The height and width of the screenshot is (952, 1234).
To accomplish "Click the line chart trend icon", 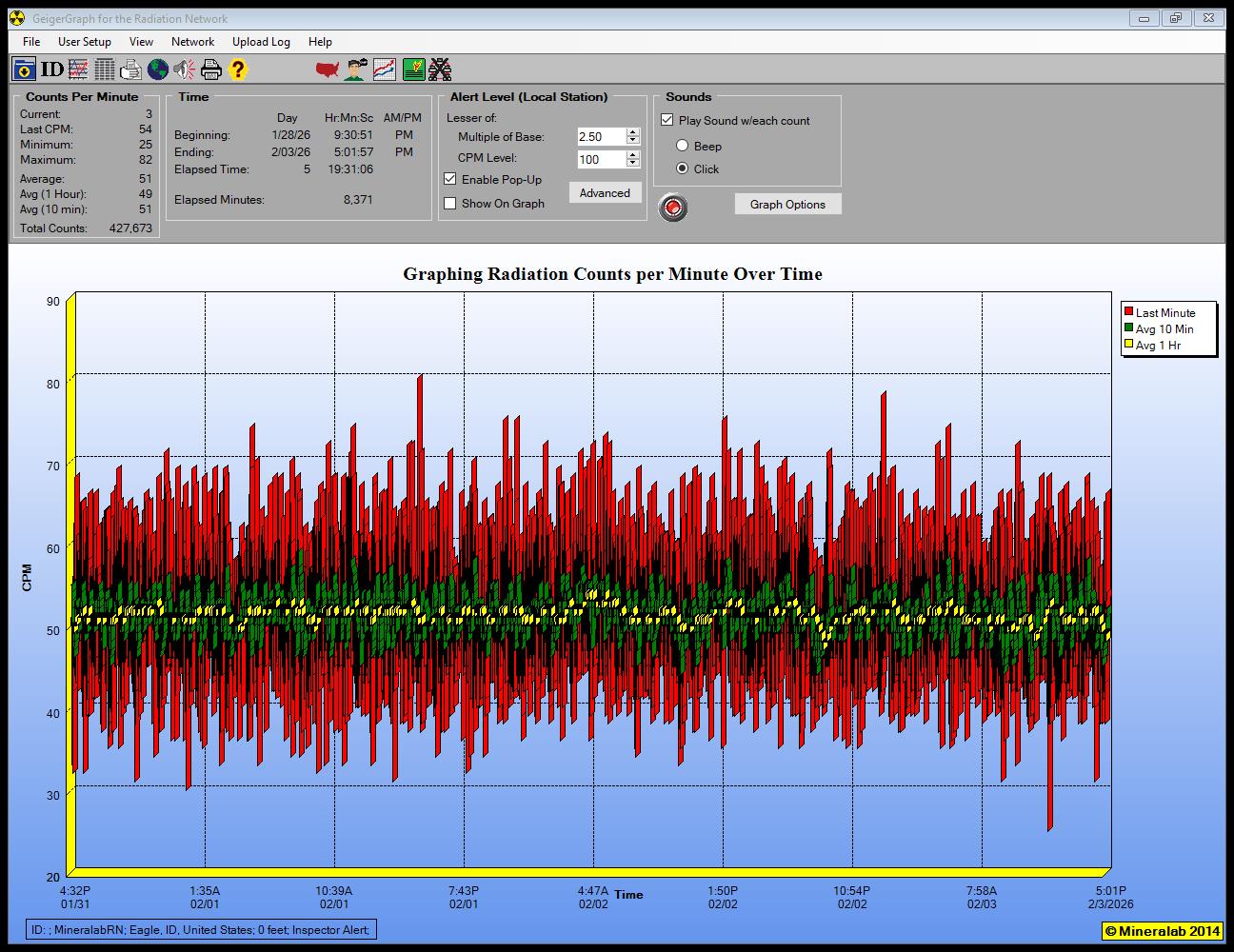I will 385,69.
